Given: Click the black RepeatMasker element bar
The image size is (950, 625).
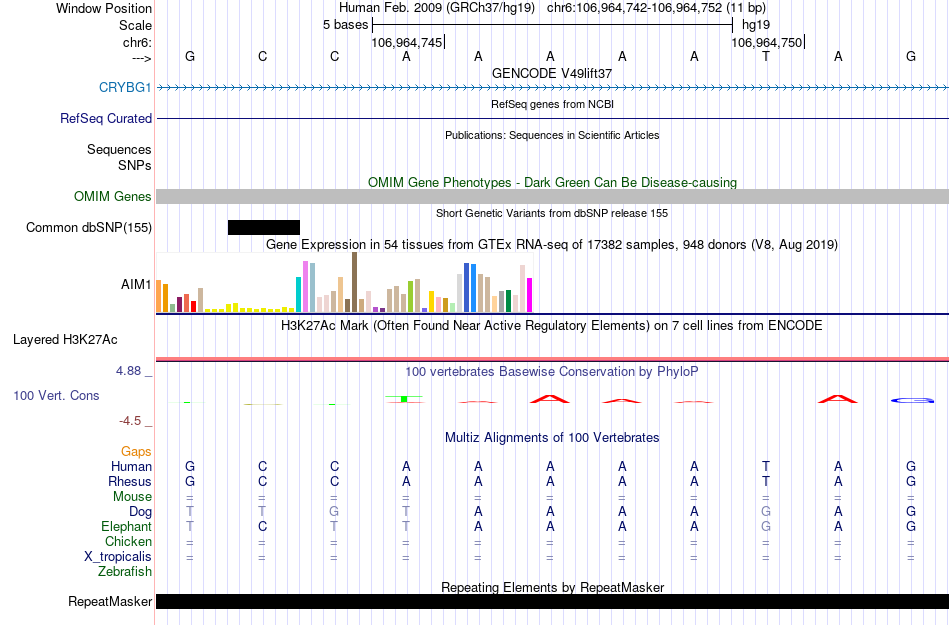Looking at the screenshot, I should tap(552, 601).
